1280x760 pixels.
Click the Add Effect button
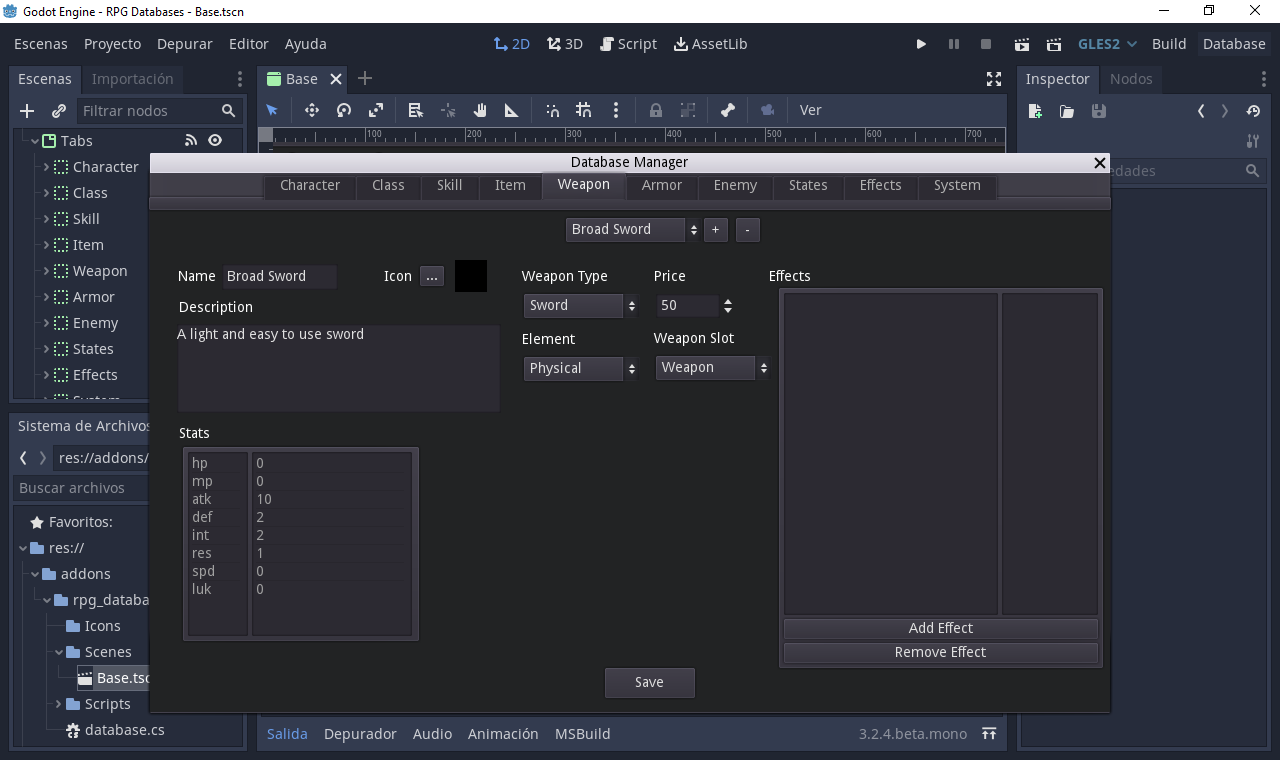941,629
